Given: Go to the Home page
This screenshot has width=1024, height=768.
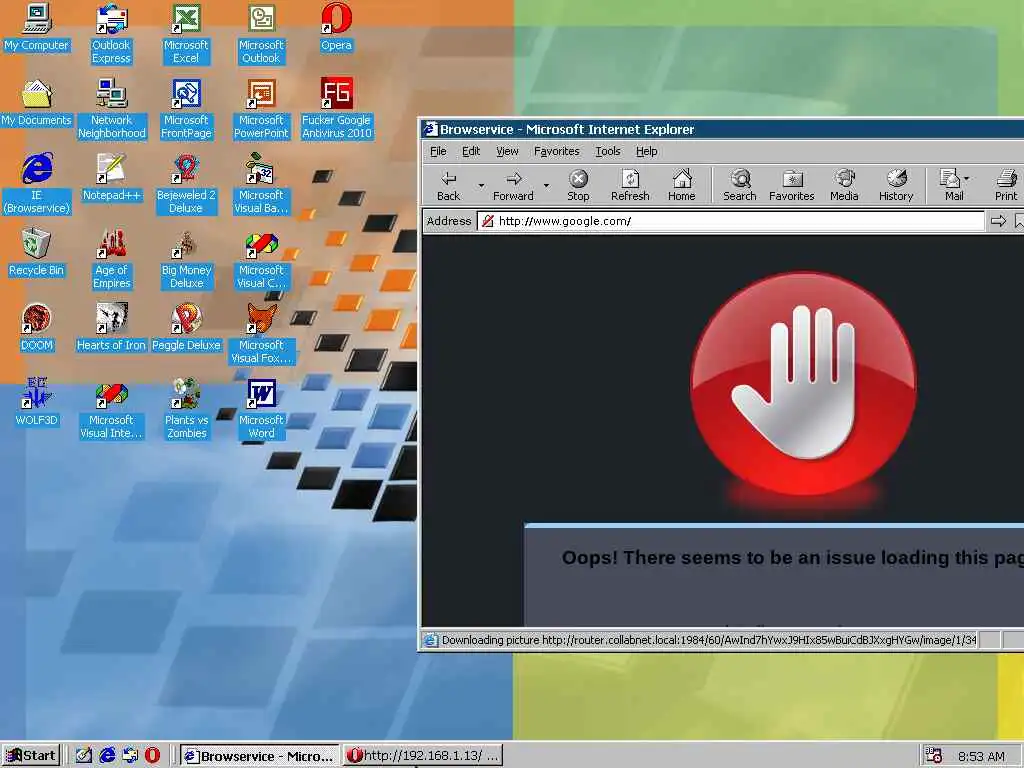Looking at the screenshot, I should pos(682,185).
